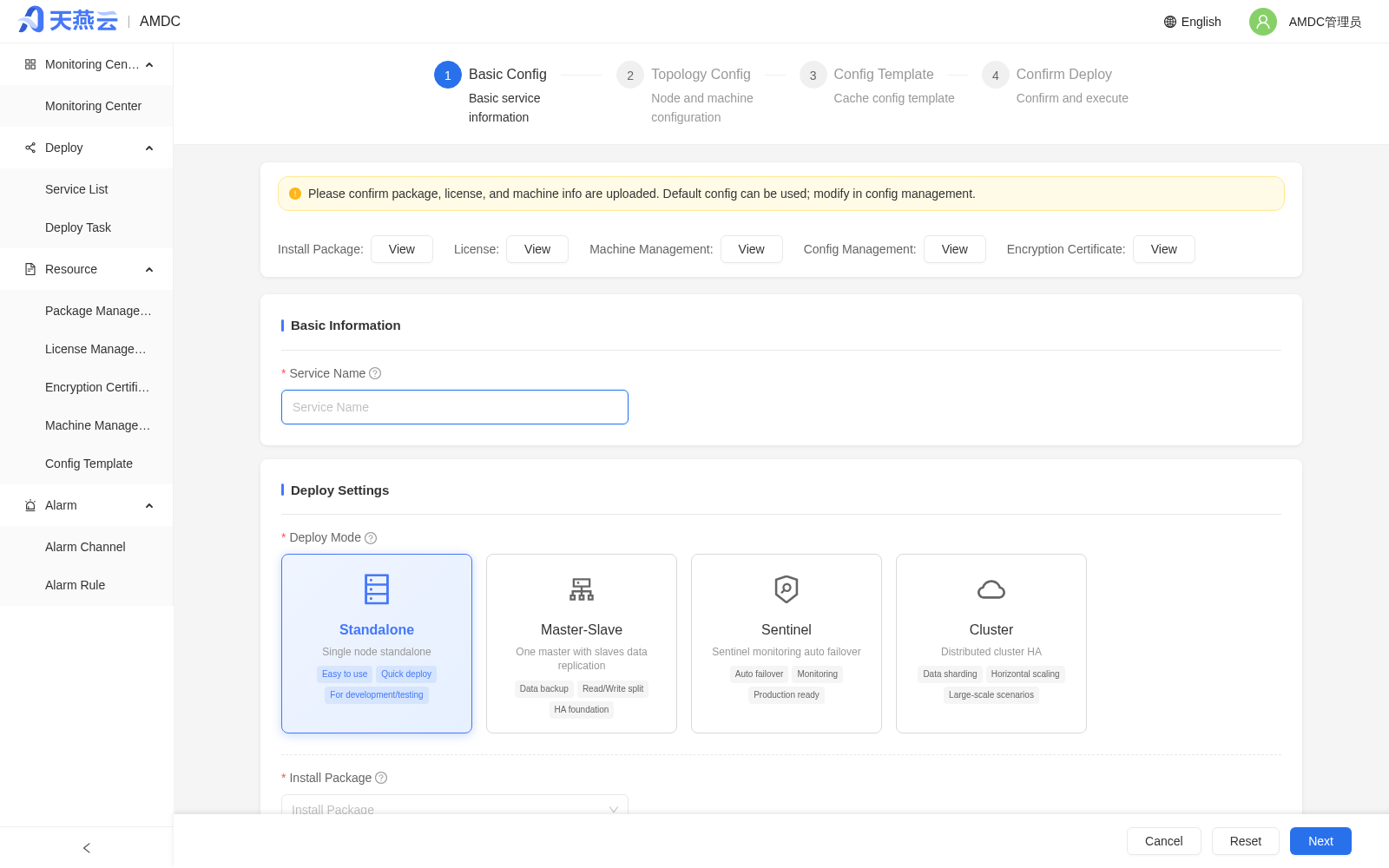Open the English language selector
This screenshot has width=1389, height=868.
click(x=1193, y=22)
